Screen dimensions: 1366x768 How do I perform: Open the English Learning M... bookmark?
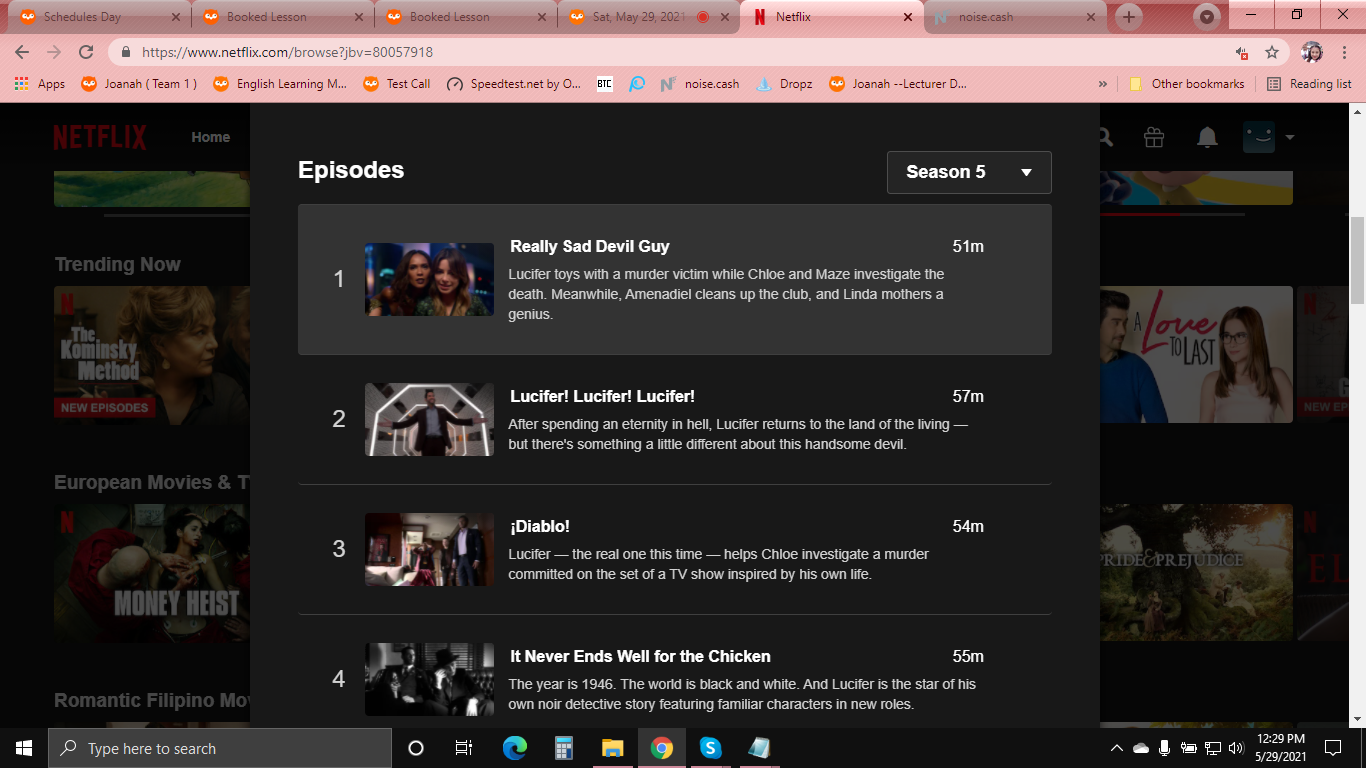[280, 84]
